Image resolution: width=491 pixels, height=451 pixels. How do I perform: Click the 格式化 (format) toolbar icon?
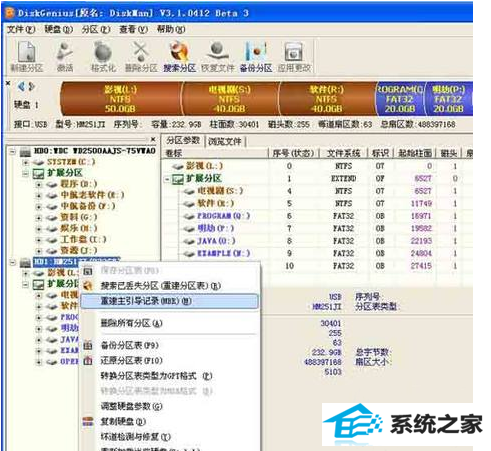pos(103,57)
